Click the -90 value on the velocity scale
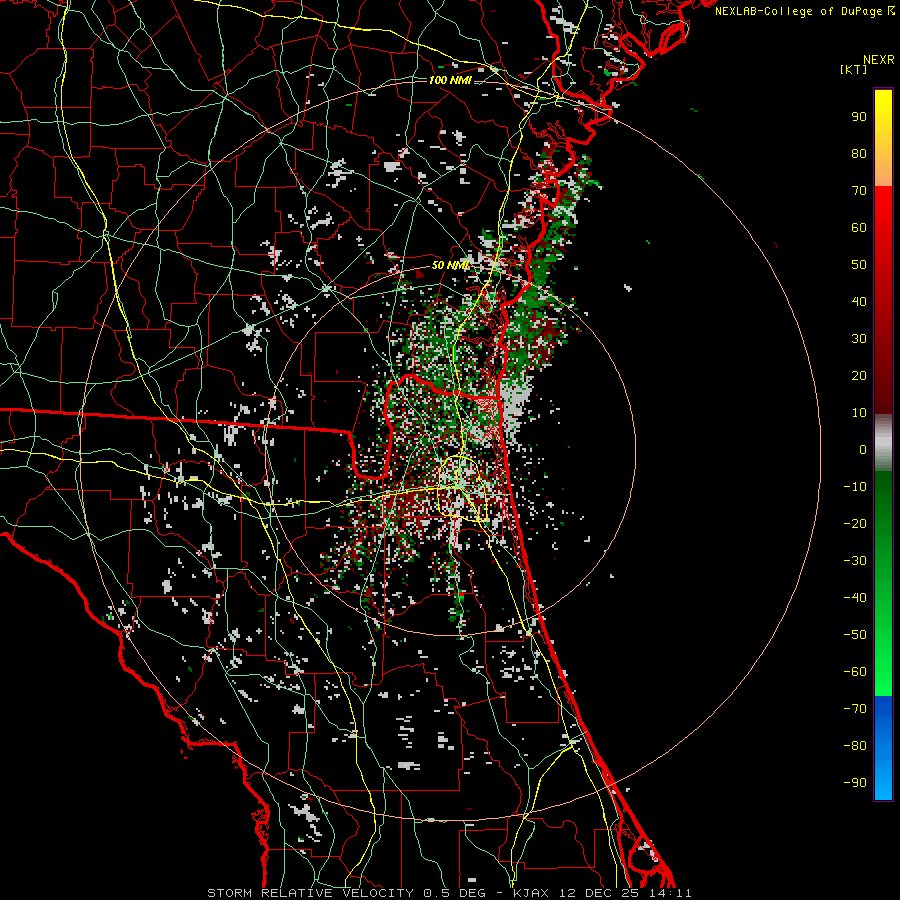The width and height of the screenshot is (900, 900). click(855, 783)
